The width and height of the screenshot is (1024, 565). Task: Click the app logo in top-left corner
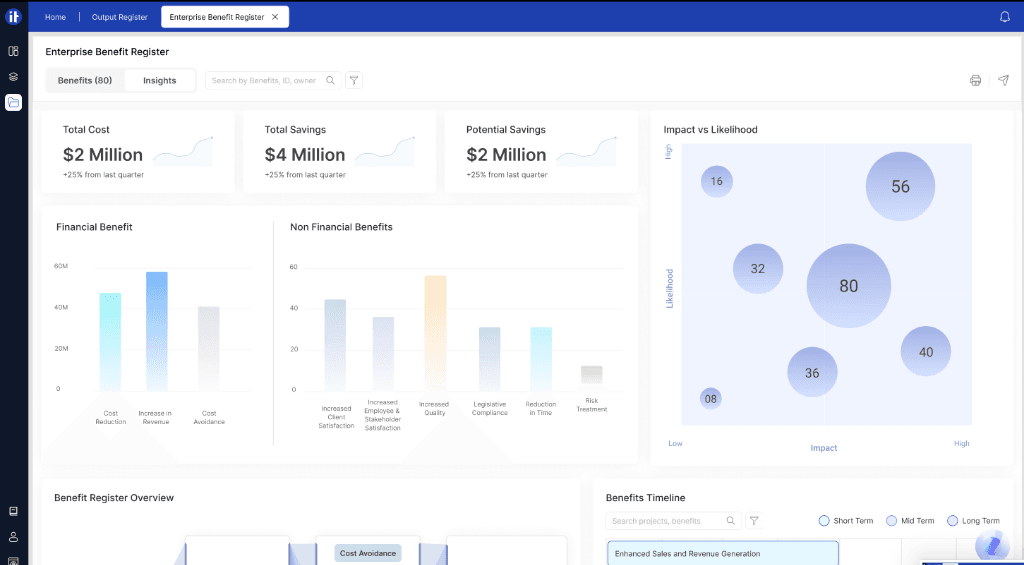click(13, 17)
